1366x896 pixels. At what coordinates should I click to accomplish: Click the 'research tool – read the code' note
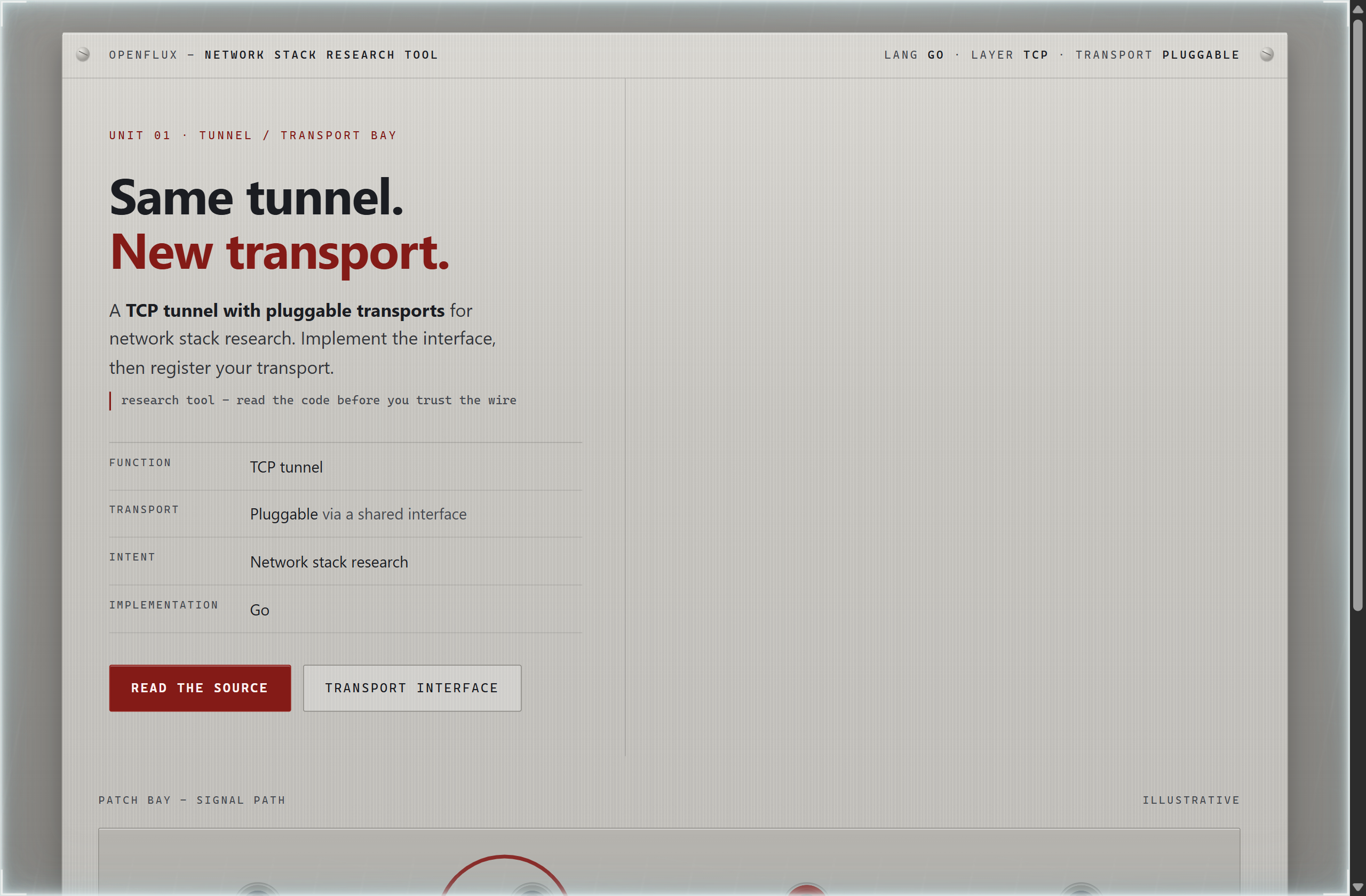pos(319,401)
